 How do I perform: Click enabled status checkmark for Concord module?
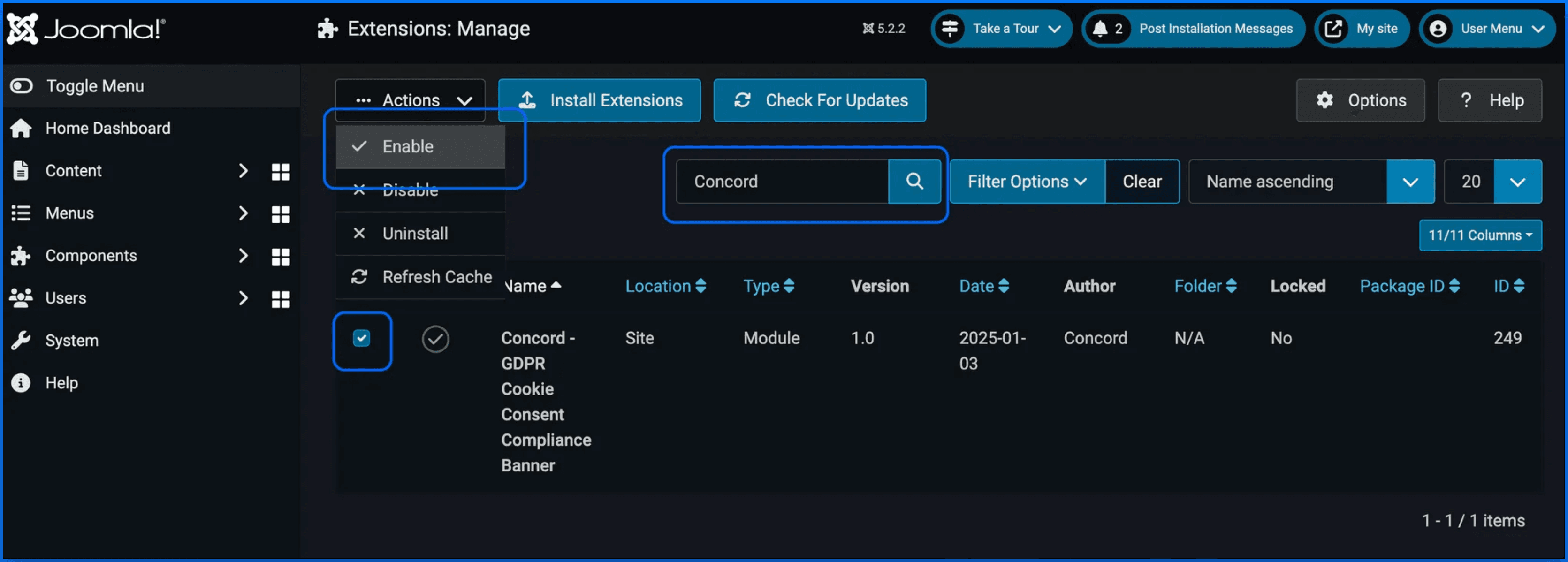[435, 339]
